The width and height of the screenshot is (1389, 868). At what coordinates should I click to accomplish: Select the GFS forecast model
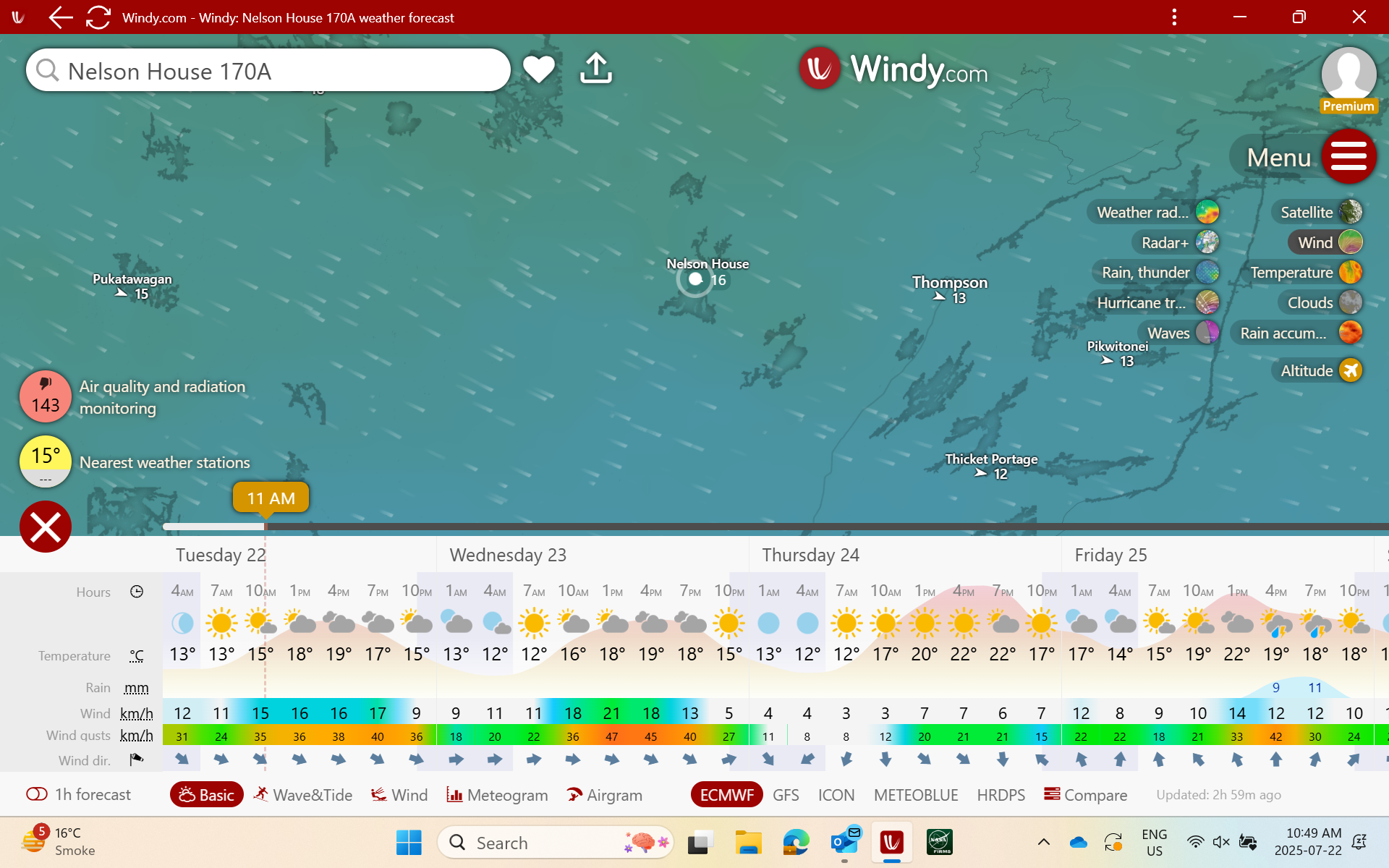point(786,795)
